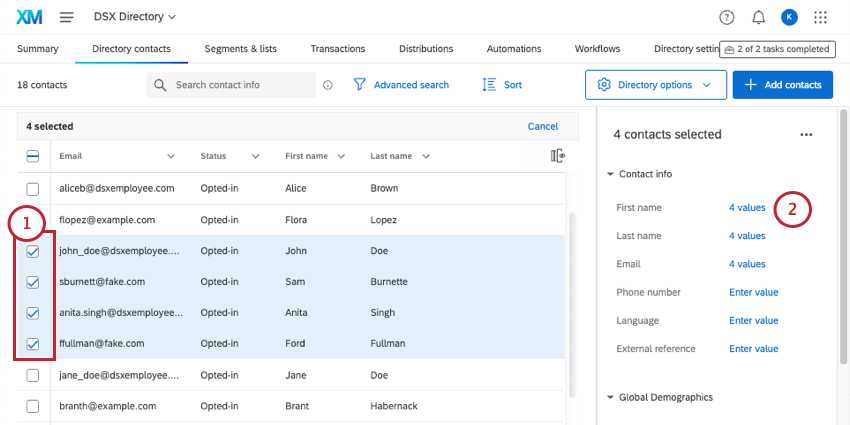Open the help question mark icon
The height and width of the screenshot is (425, 850).
coord(727,17)
